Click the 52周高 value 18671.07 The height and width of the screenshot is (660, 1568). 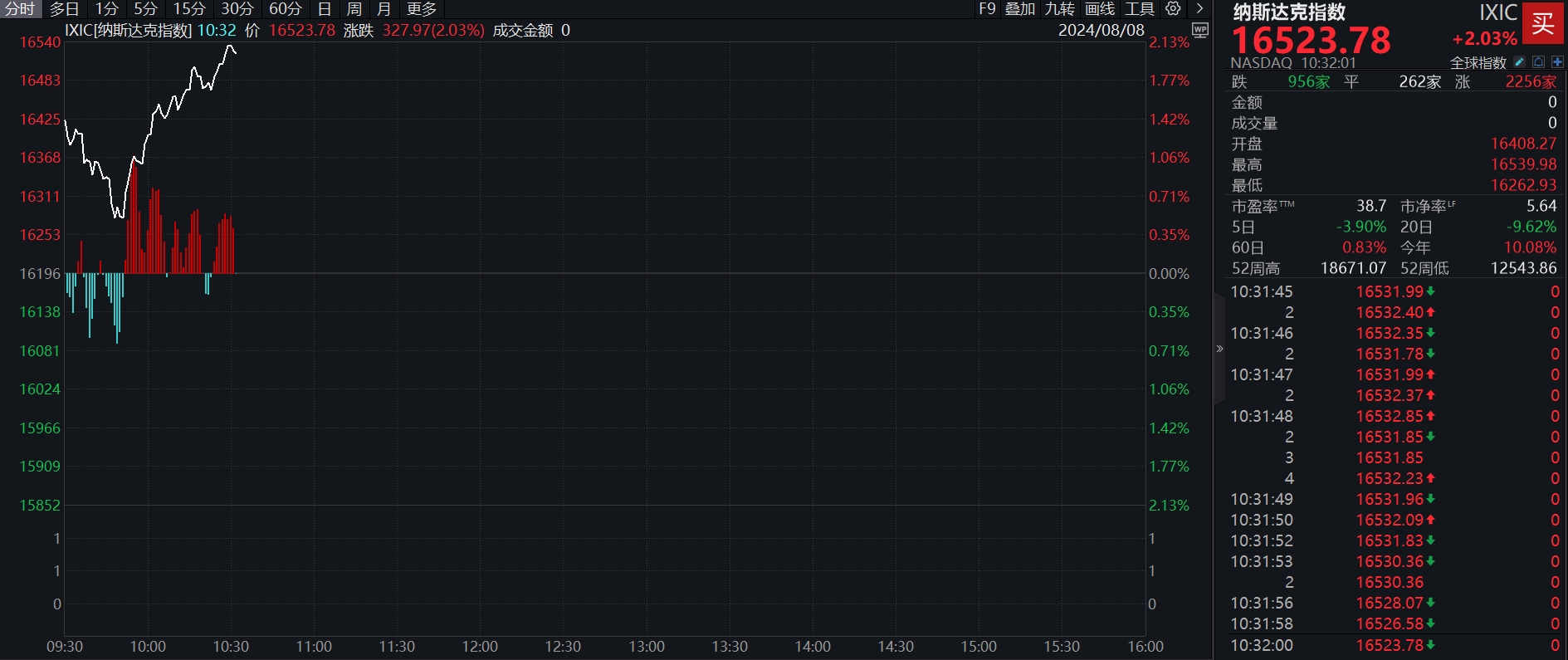[1353, 268]
